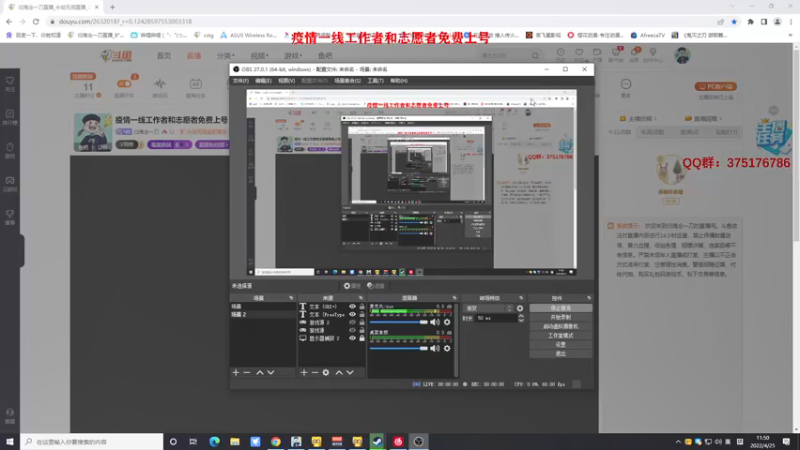Mute the first mixer track speaker icon

click(435, 322)
